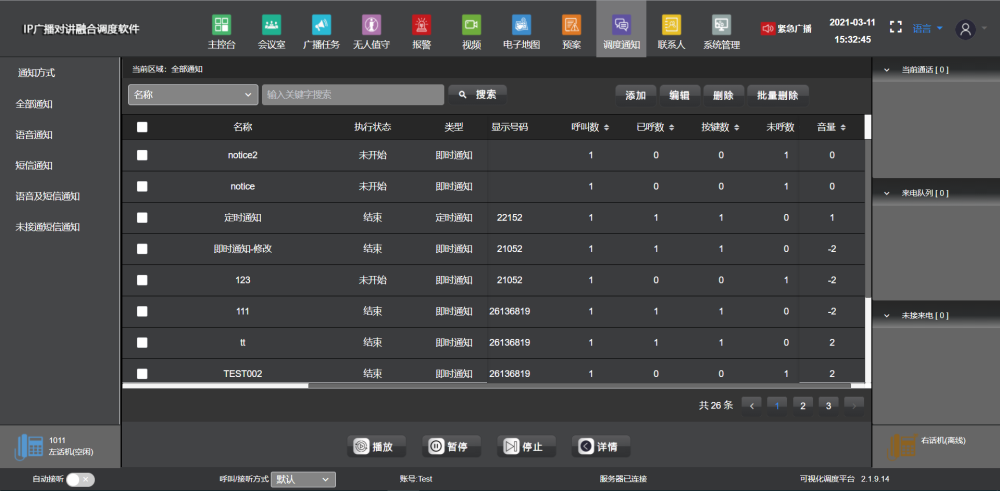
Task: Check the box for 即时通知-修改 row
Action: [142, 249]
